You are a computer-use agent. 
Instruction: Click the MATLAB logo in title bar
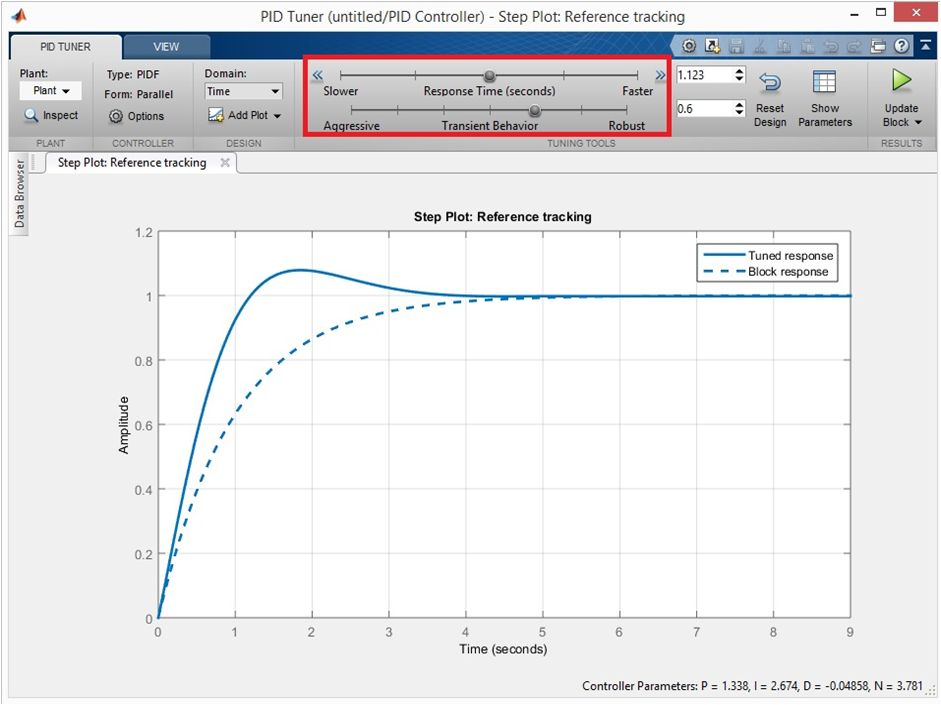19,16
